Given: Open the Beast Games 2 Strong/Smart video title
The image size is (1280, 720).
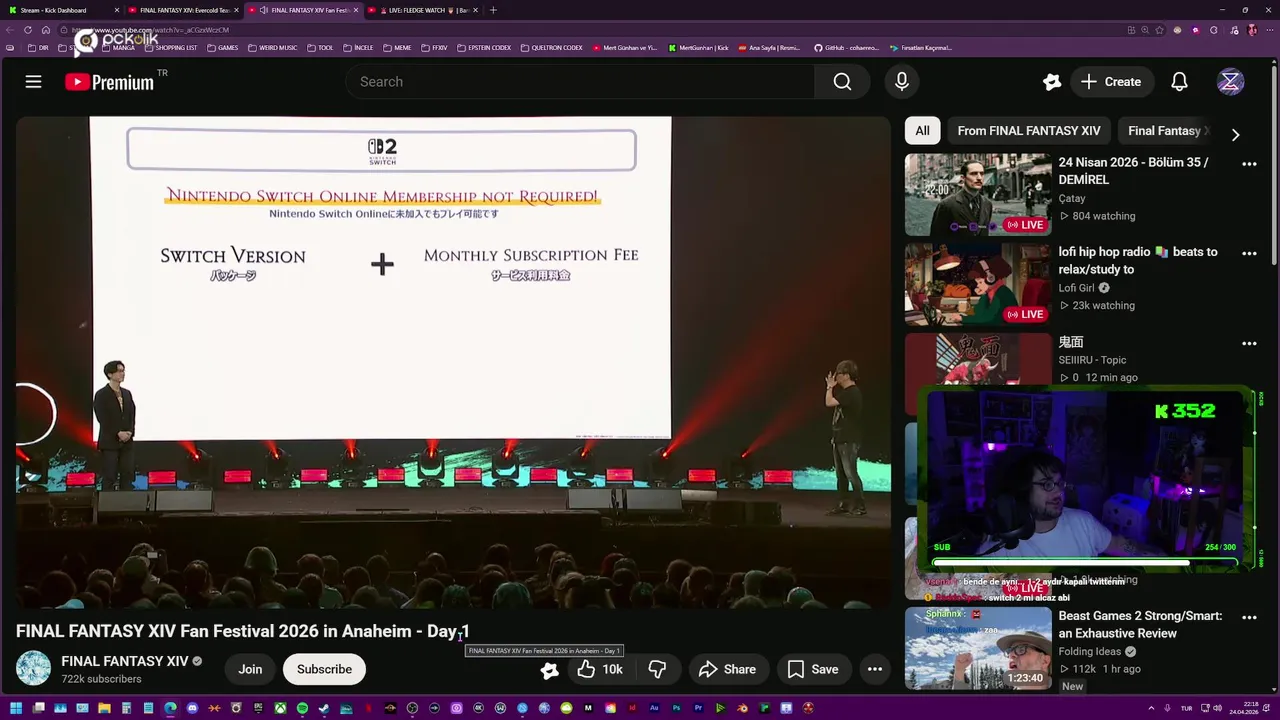Looking at the screenshot, I should [x=1140, y=624].
